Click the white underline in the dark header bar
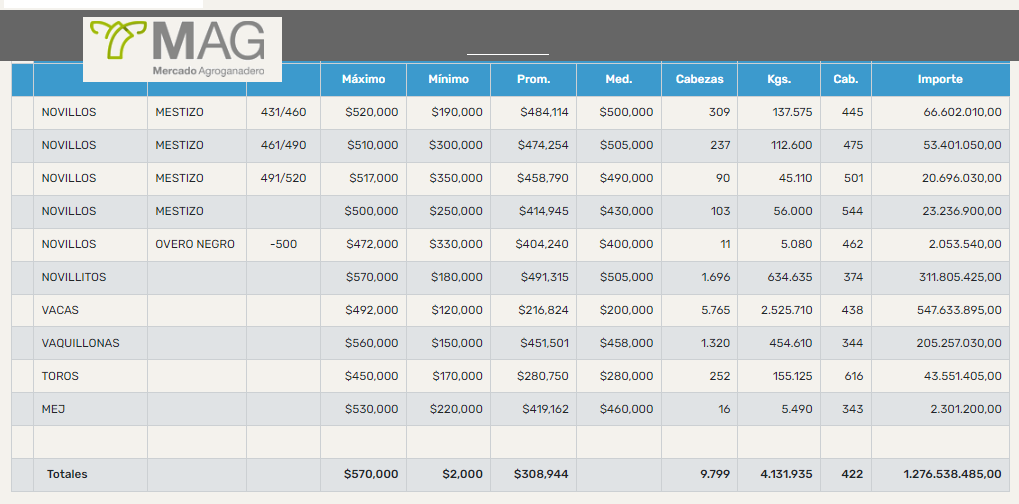Viewport: 1019px width, 504px height. (x=508, y=53)
